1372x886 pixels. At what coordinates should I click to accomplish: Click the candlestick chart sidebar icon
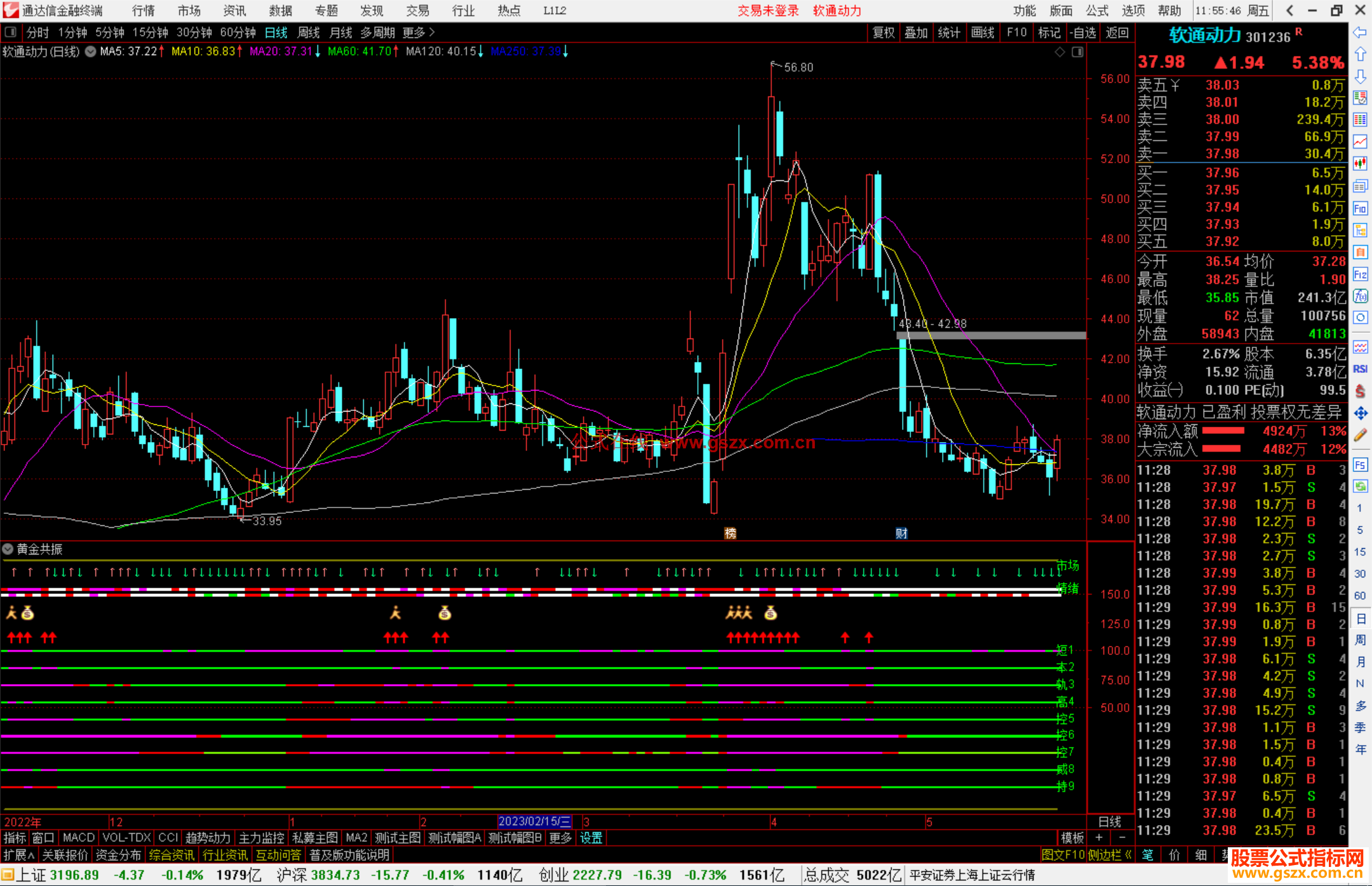click(1360, 163)
